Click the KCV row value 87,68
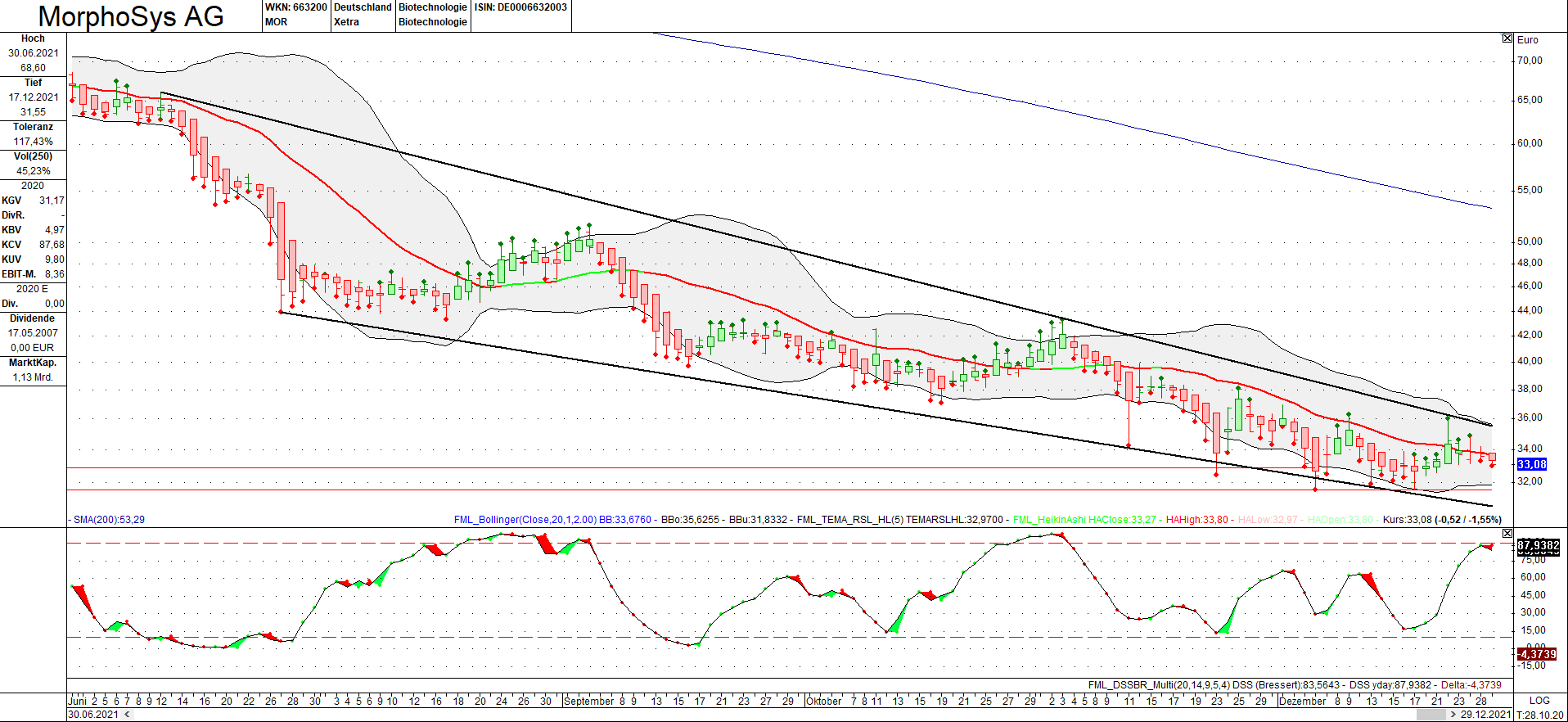 click(x=52, y=245)
